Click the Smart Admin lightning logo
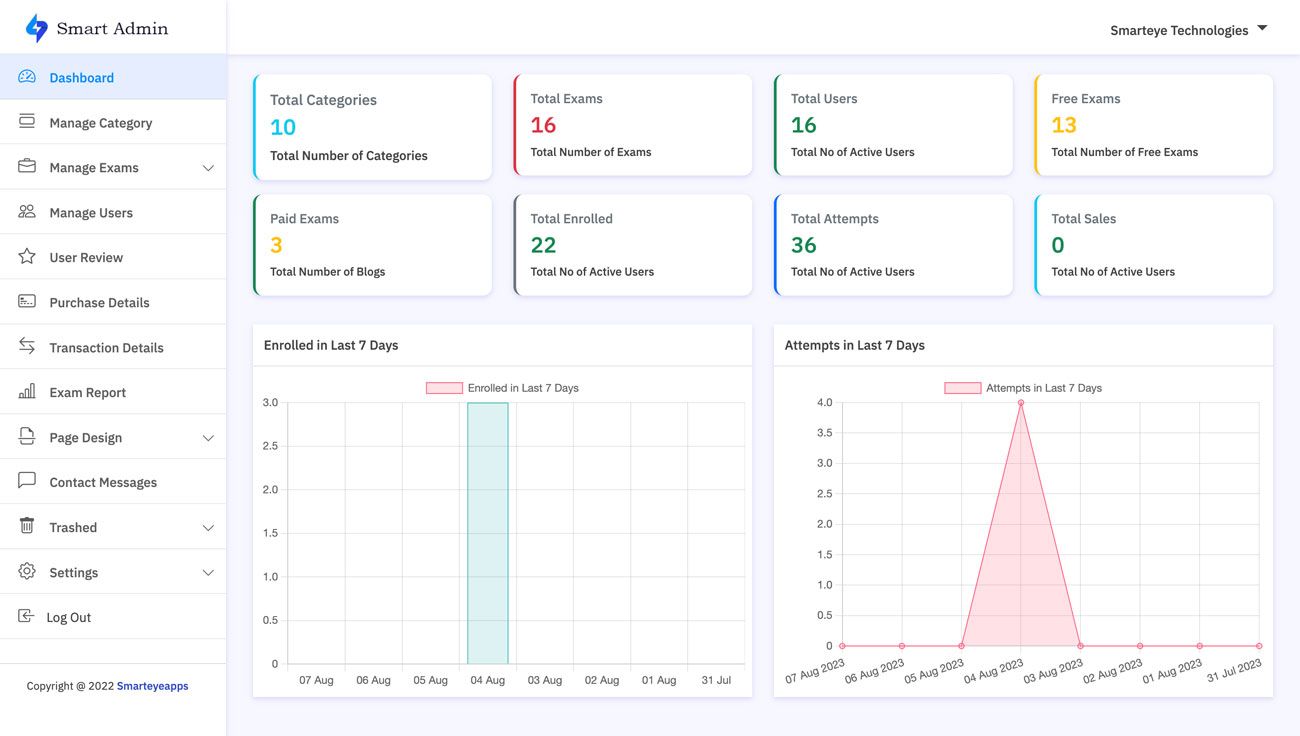The width and height of the screenshot is (1300, 736). (36, 29)
